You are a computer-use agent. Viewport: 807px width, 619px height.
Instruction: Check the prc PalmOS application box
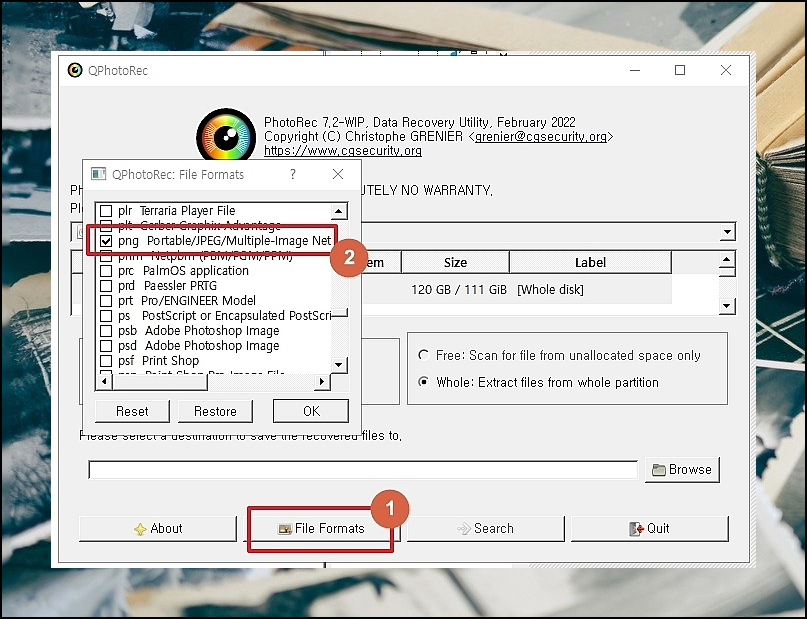pos(106,271)
